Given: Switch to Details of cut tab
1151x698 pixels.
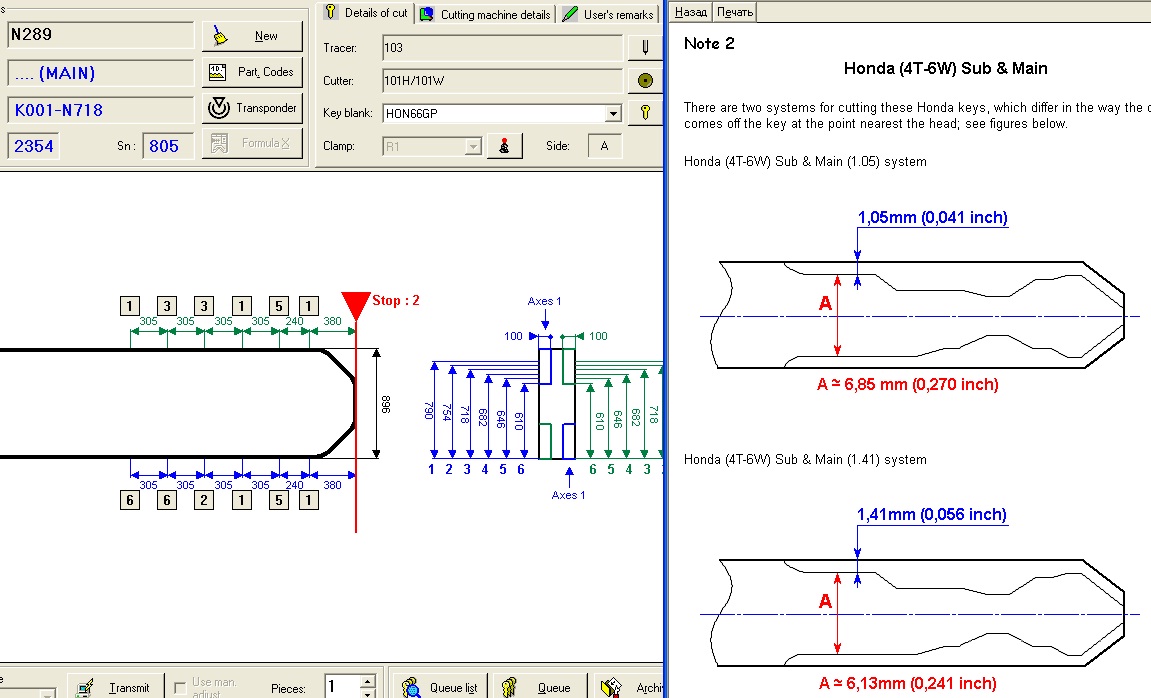Looking at the screenshot, I should pyautogui.click(x=366, y=12).
